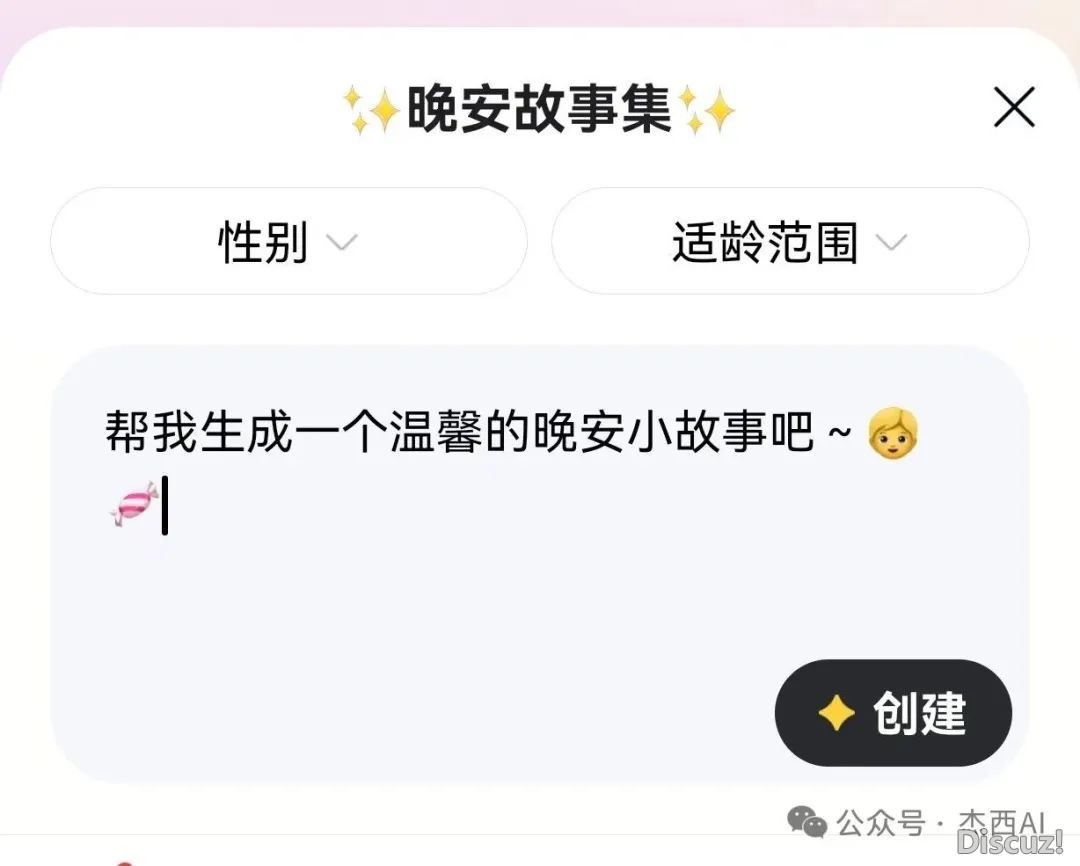Click the sparkles emoji left of title

tap(372, 110)
